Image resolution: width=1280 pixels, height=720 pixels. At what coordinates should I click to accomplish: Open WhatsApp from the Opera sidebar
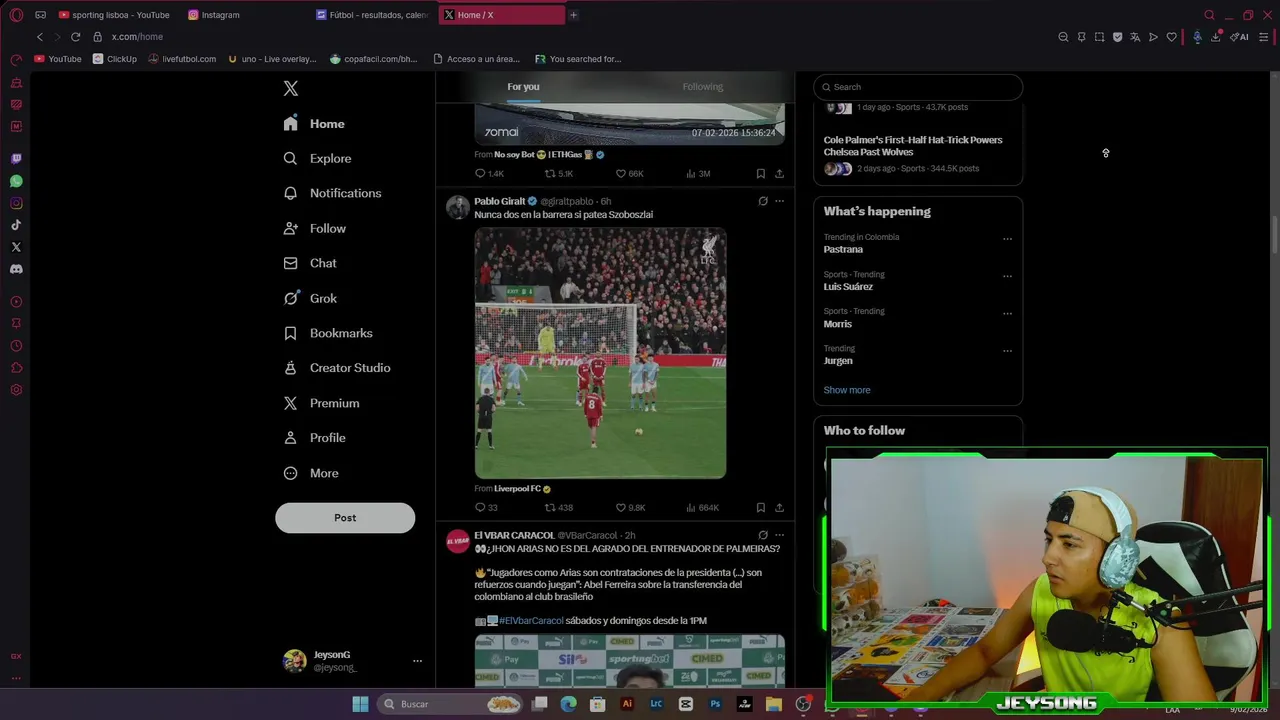[16, 181]
